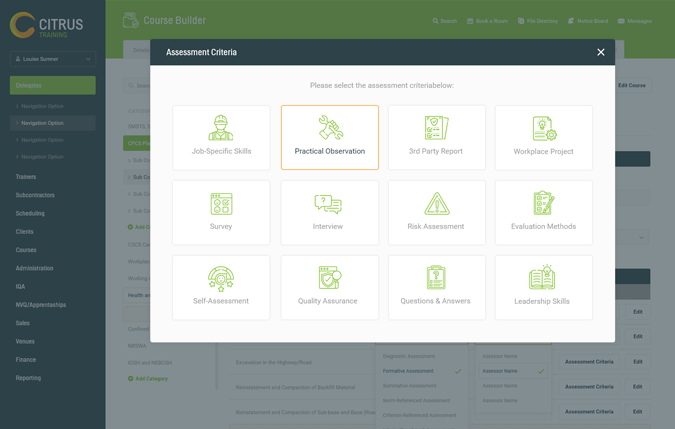Click the Survey label
Viewport: 675px width, 429px height.
click(x=221, y=226)
